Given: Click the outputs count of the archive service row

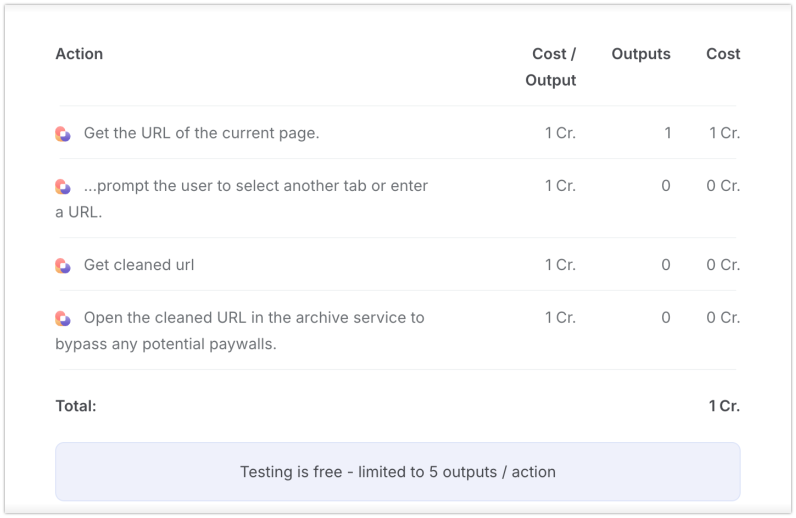Looking at the screenshot, I should click(x=666, y=318).
